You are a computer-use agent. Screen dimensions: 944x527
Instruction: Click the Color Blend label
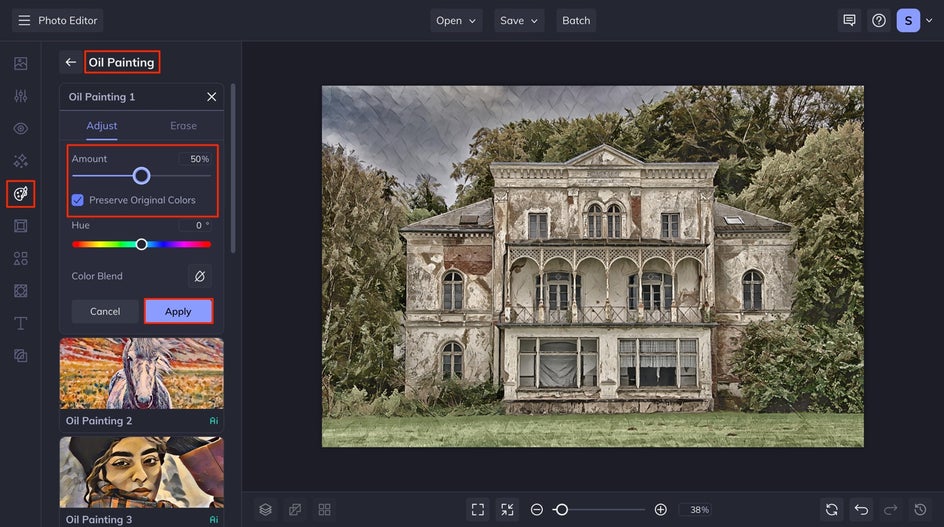(97, 276)
